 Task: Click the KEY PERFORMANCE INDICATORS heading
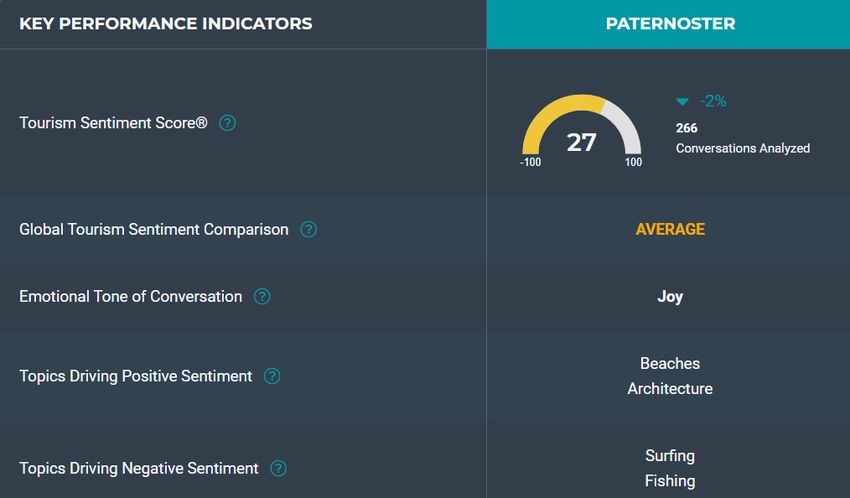[x=165, y=24]
